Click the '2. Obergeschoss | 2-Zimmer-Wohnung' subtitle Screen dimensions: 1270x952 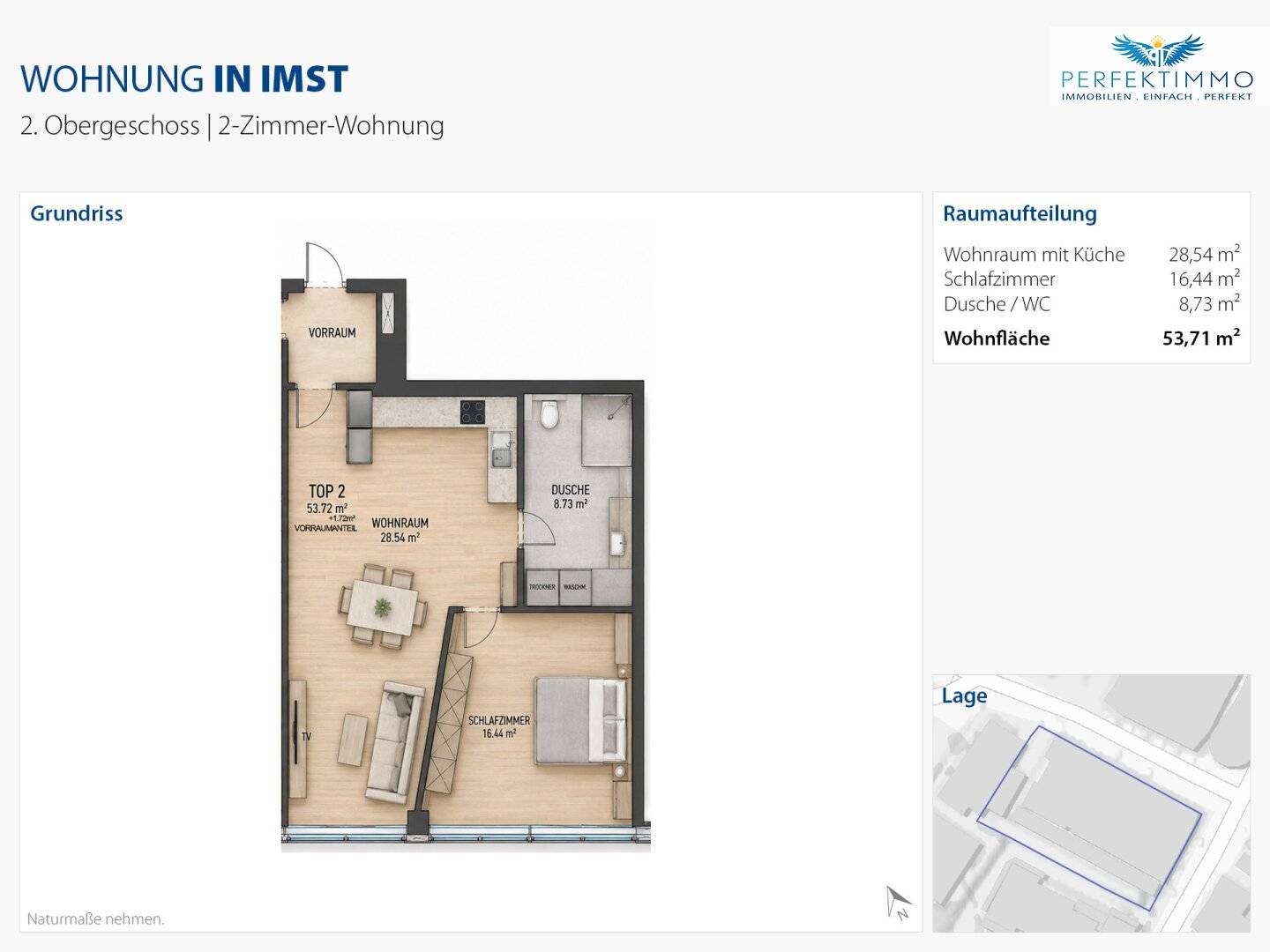click(232, 125)
